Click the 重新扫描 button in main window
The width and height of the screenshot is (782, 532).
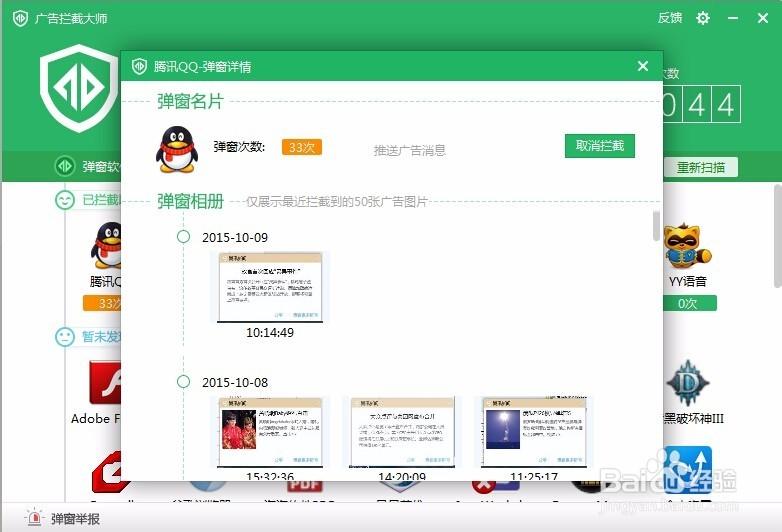[x=701, y=168]
